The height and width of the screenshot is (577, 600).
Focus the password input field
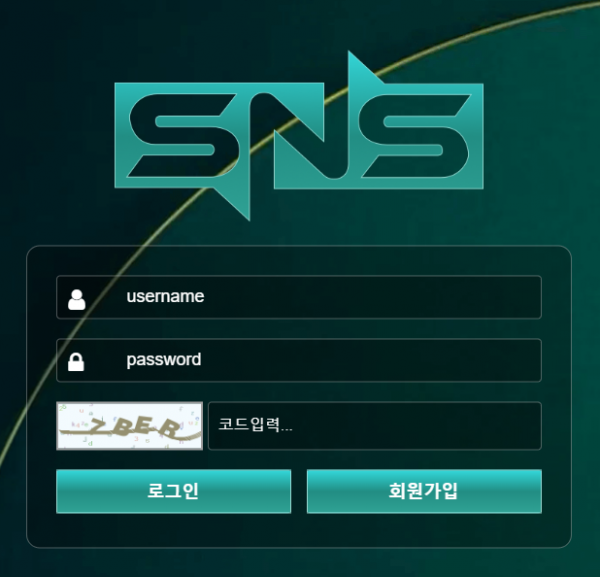click(x=299, y=360)
